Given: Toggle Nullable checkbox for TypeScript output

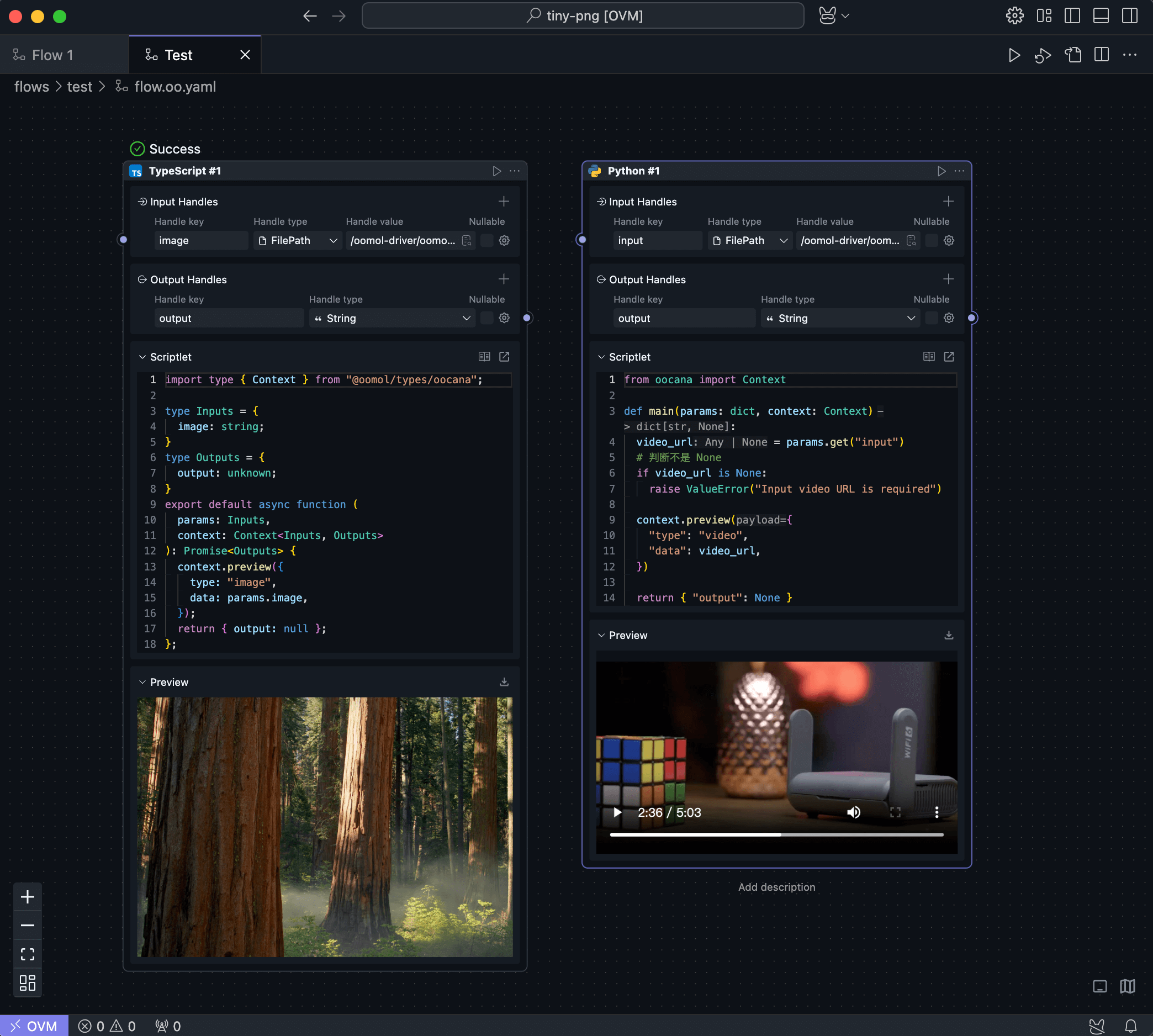Looking at the screenshot, I should click(x=486, y=318).
